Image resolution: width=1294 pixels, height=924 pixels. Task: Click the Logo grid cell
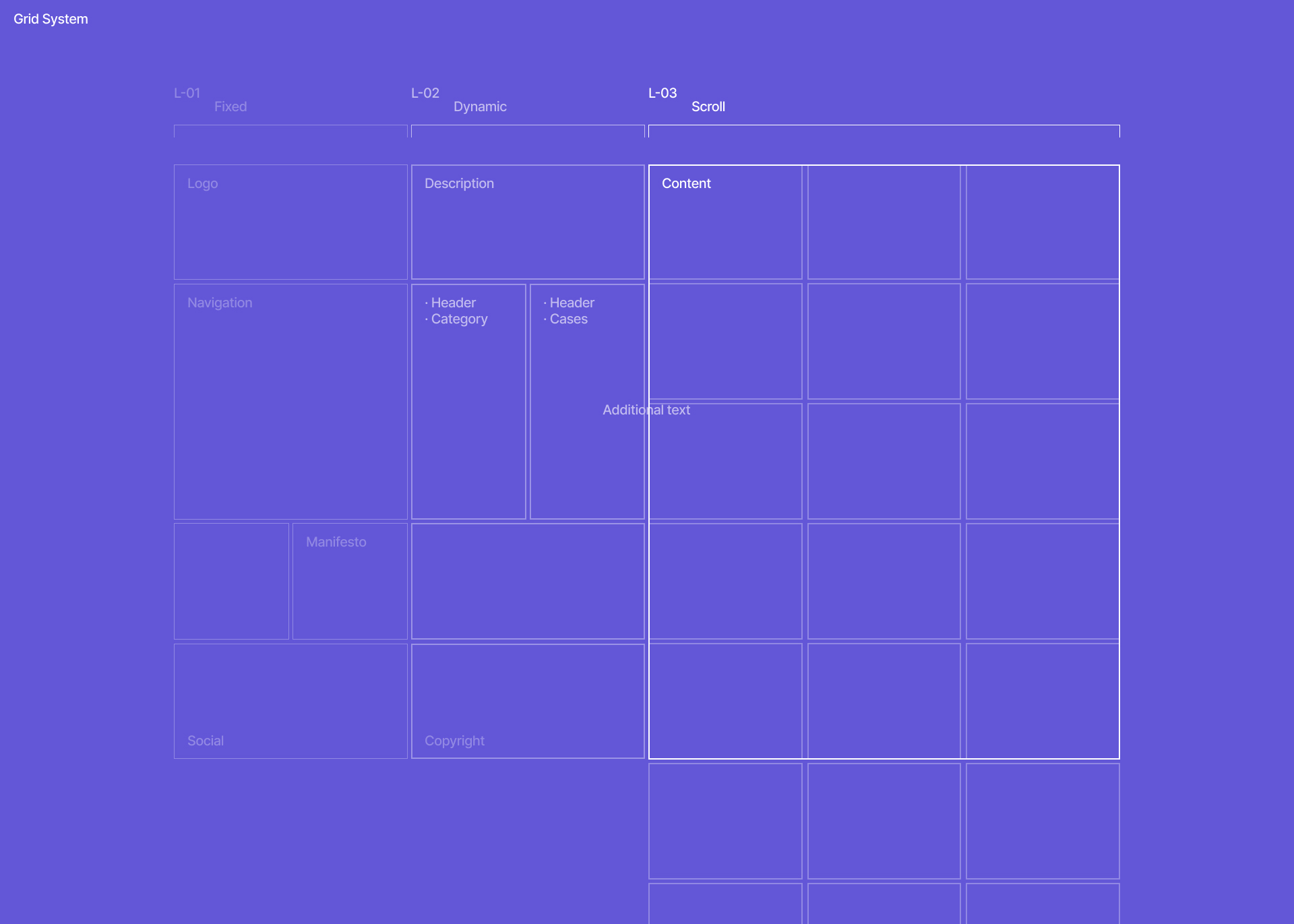point(290,222)
